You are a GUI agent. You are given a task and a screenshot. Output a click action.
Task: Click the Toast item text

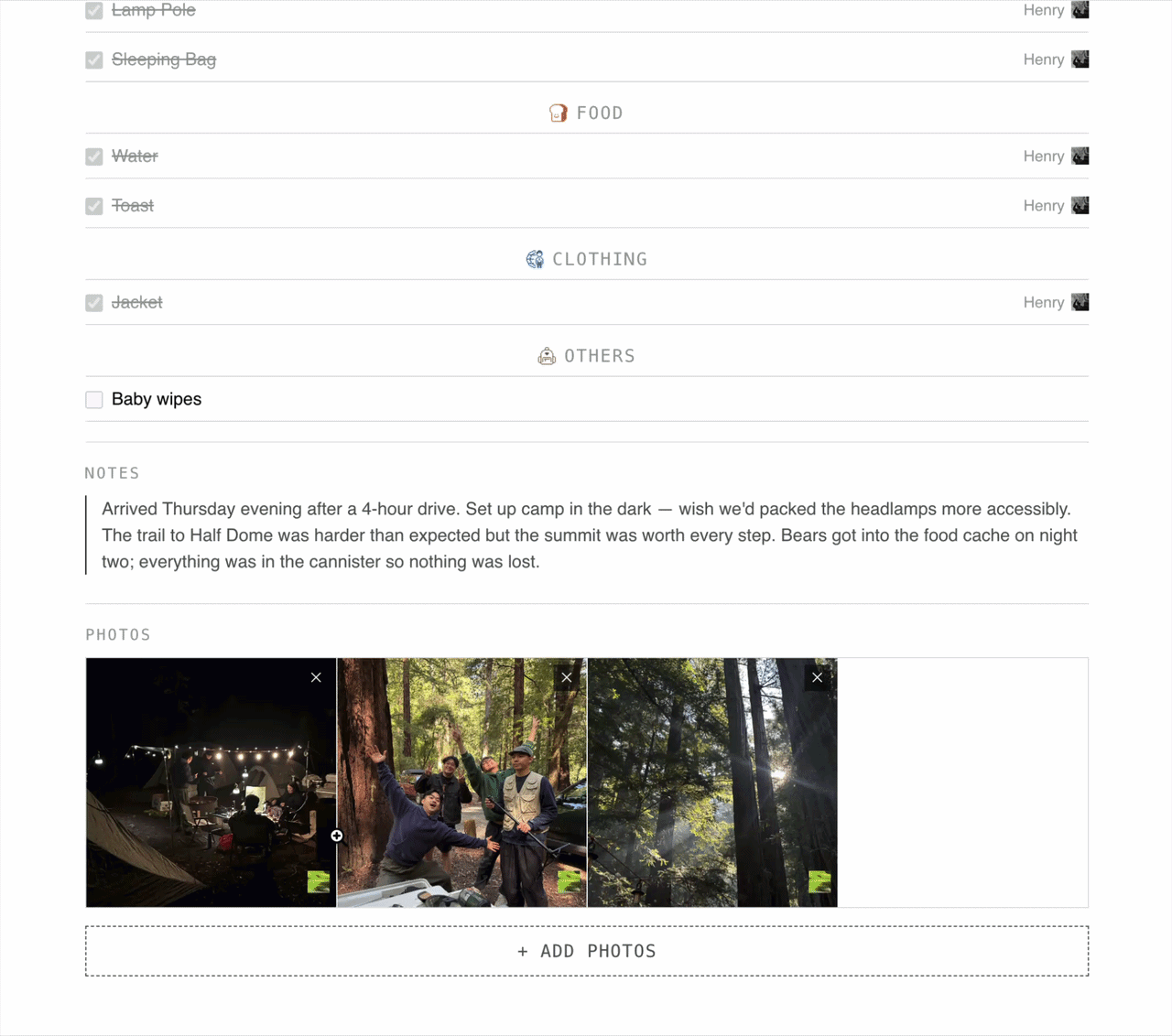click(133, 205)
